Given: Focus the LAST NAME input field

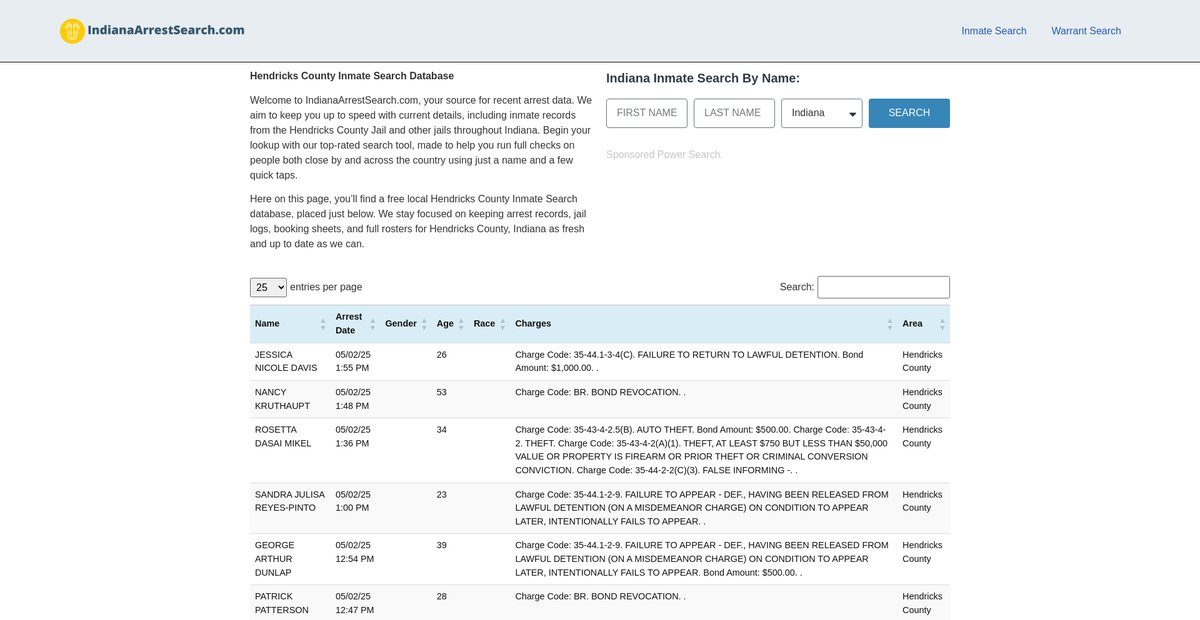Looking at the screenshot, I should point(734,113).
